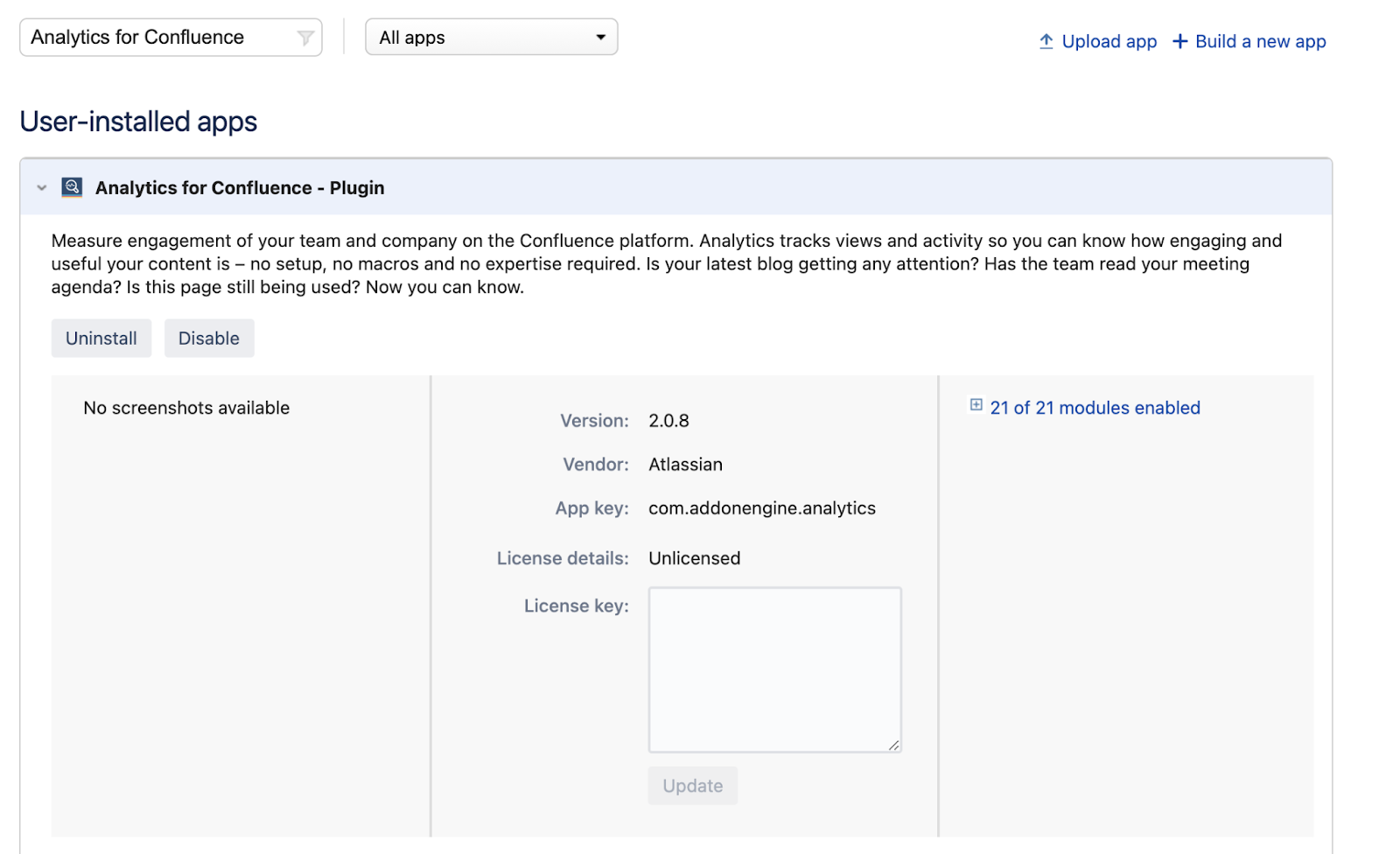Click the plus icon before Build a new app
This screenshot has width=1400, height=854.
[1179, 41]
